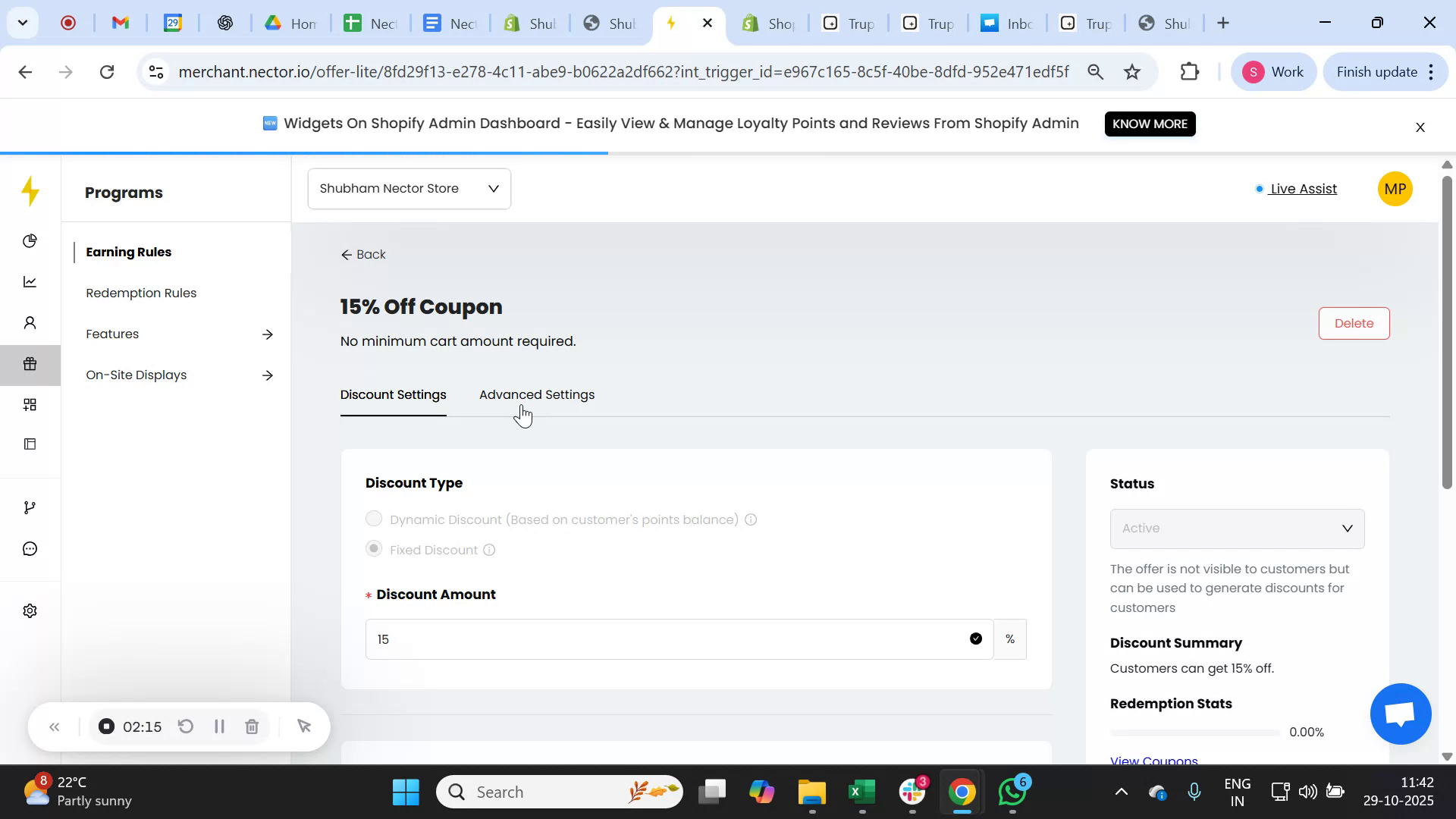The image size is (1456, 819).
Task: Open the Shubham Nector Store dropdown
Action: point(409,188)
